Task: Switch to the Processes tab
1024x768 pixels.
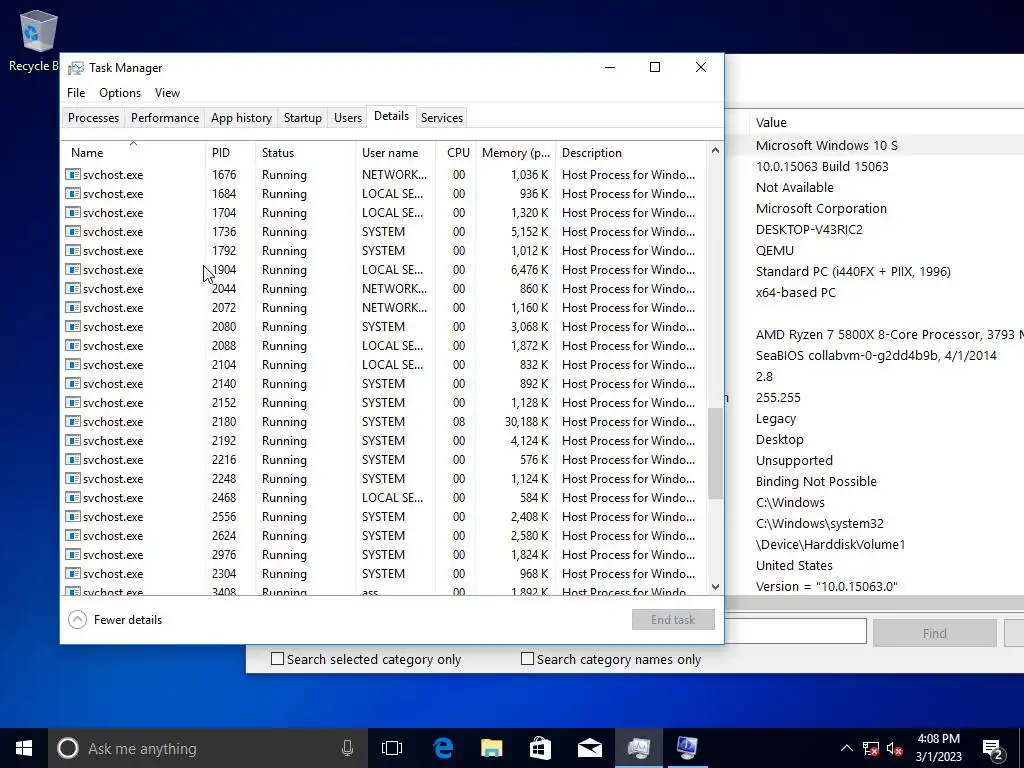Action: (x=93, y=118)
